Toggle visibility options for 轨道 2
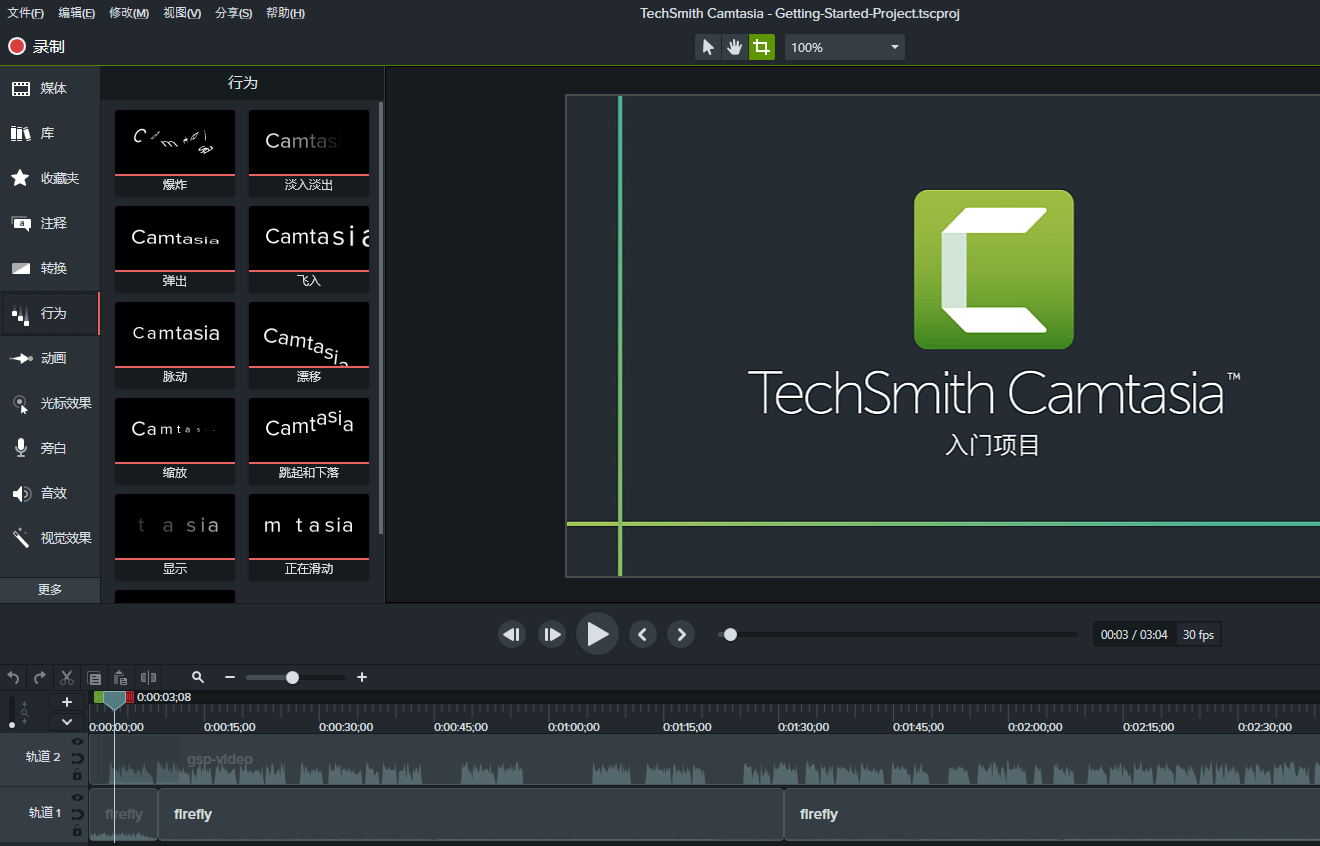This screenshot has height=846, width=1320. click(77, 742)
